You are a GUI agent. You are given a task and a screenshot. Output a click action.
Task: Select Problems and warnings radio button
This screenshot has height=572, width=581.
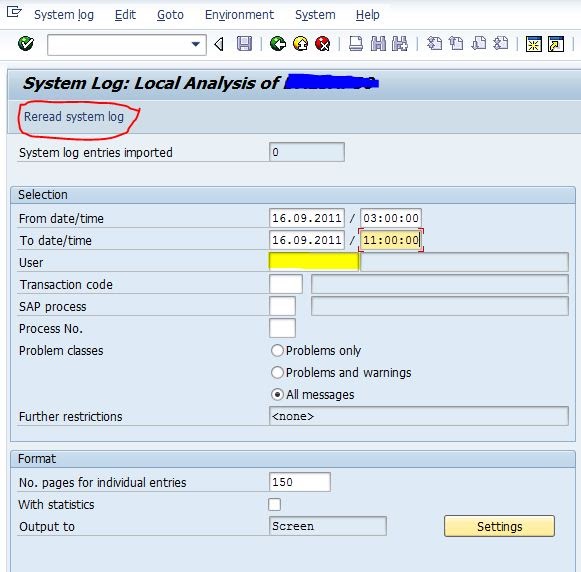pos(277,372)
